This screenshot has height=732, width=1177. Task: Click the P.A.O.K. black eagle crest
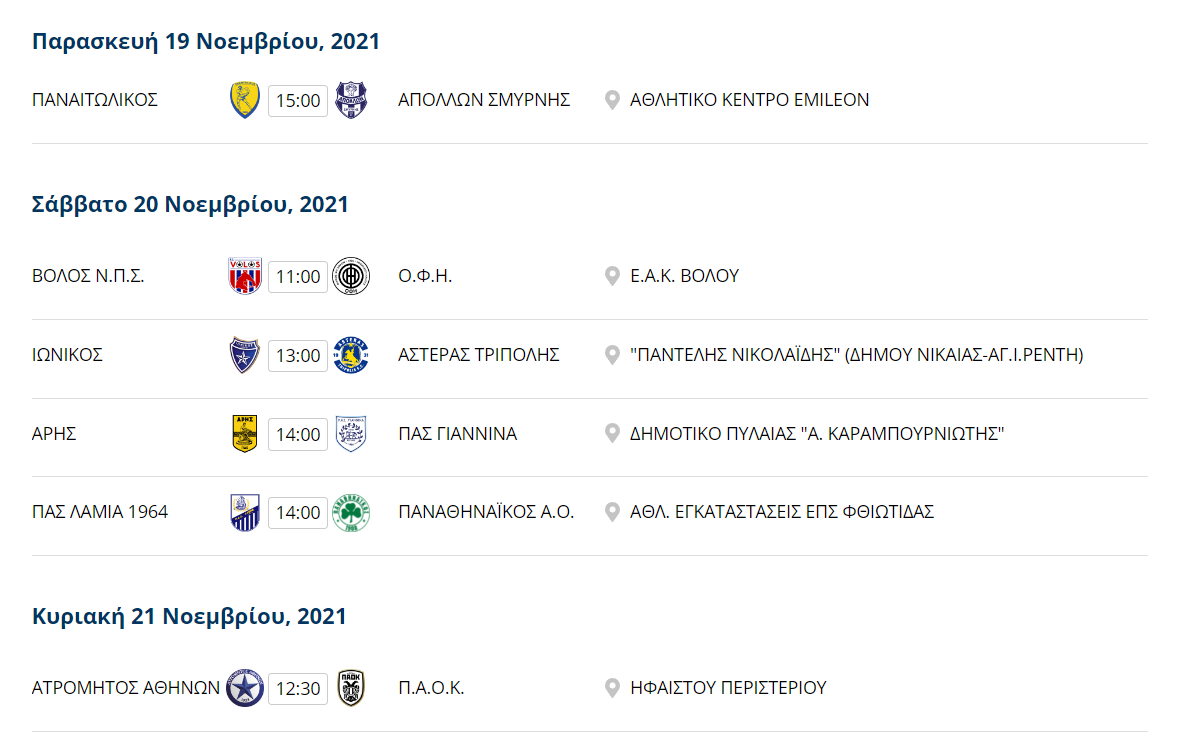pyautogui.click(x=351, y=688)
